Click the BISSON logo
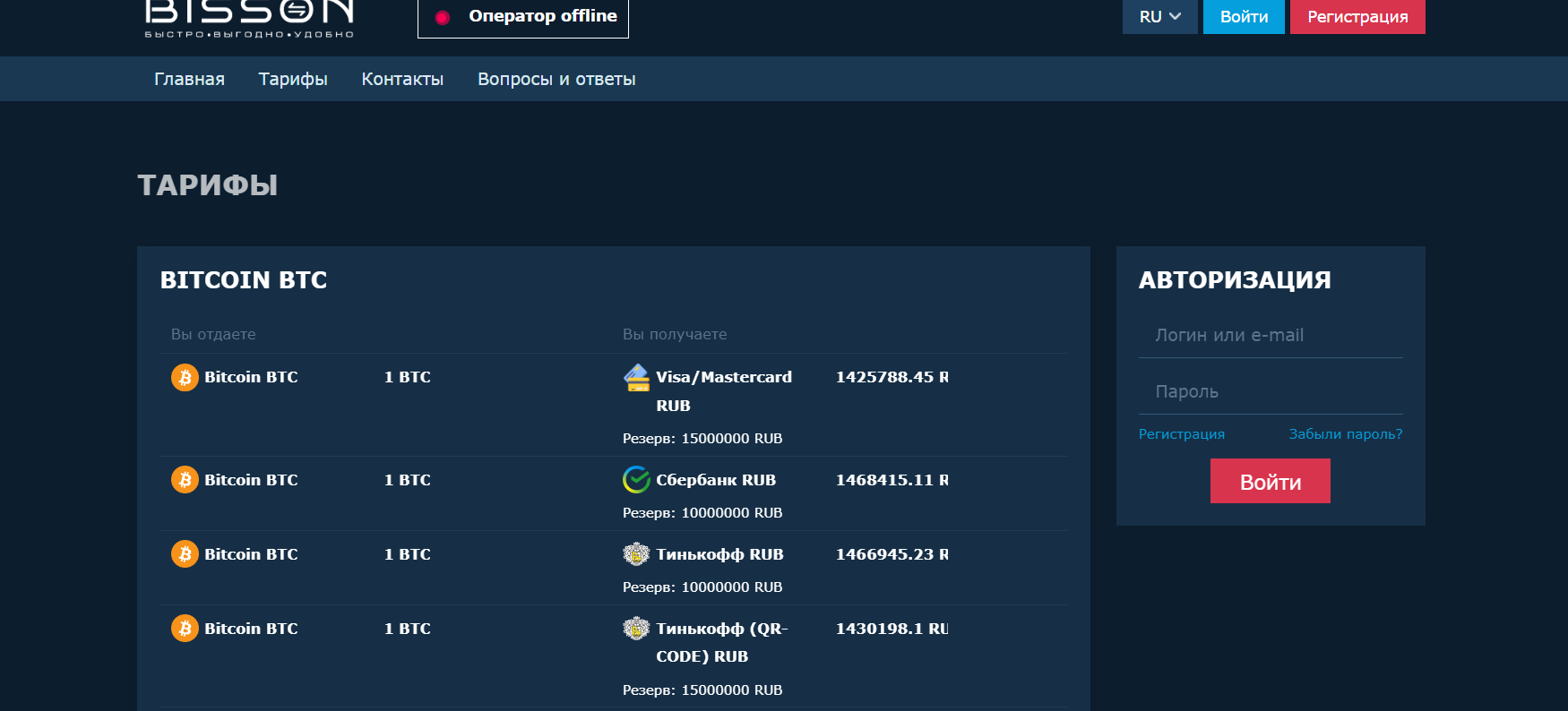 coord(250,19)
